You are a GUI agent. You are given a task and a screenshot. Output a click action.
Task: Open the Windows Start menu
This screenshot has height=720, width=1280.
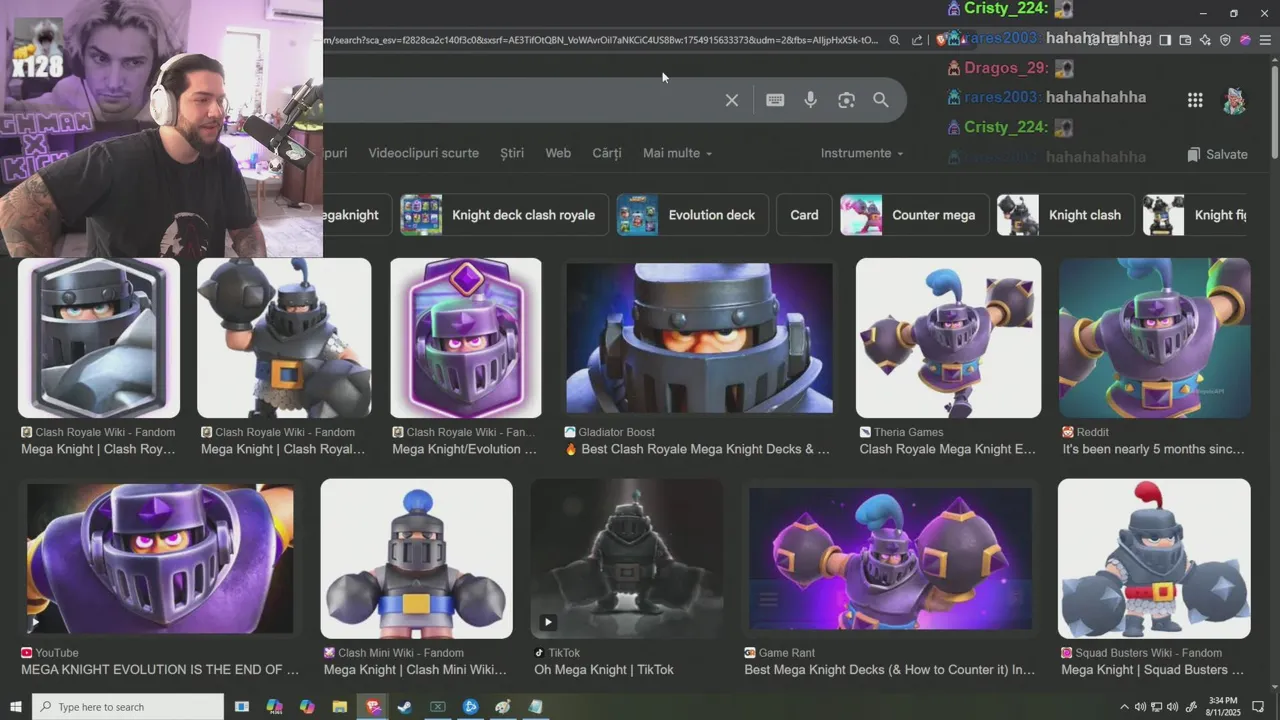[15, 707]
